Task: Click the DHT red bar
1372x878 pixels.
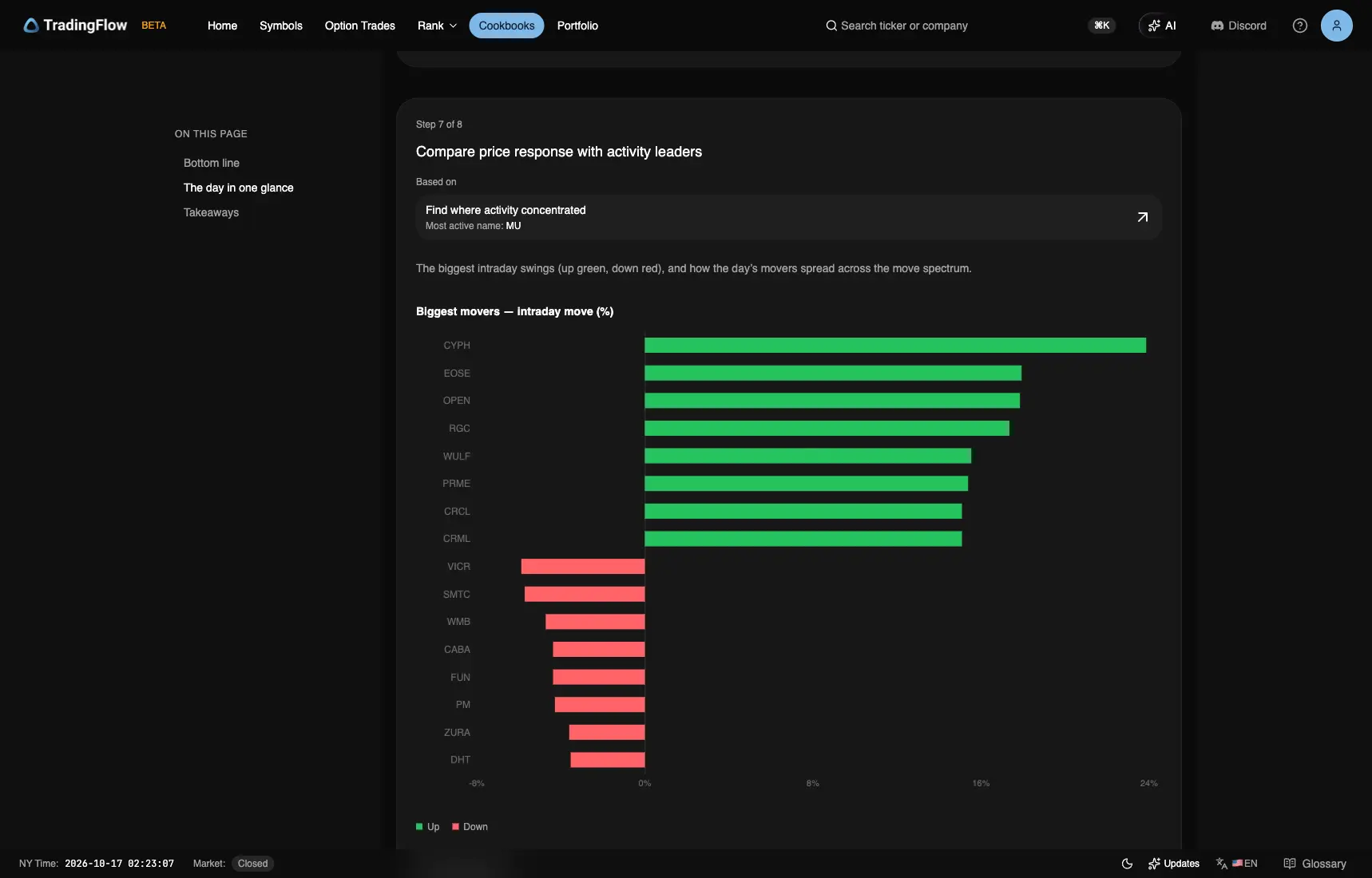Action: (608, 760)
